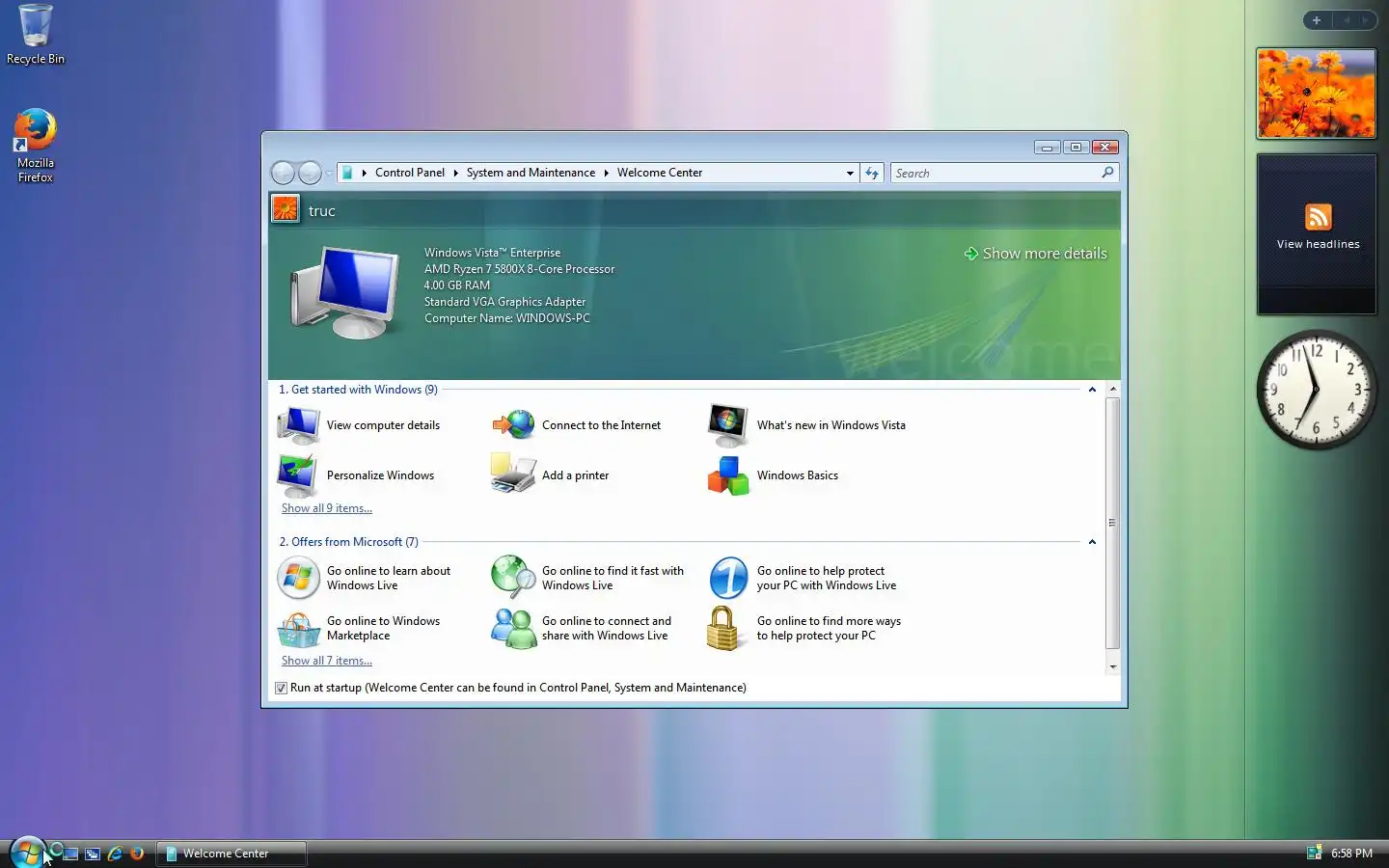Click the analog clock gadget
This screenshot has width=1389, height=868.
click(x=1316, y=390)
